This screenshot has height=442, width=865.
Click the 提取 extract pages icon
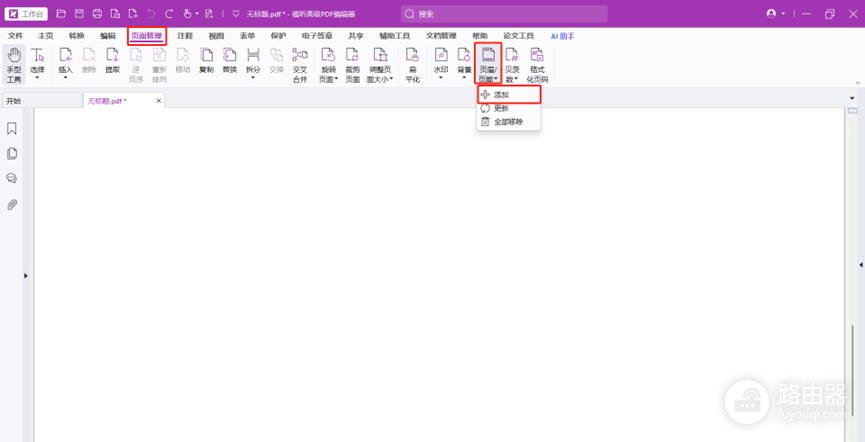(x=113, y=55)
